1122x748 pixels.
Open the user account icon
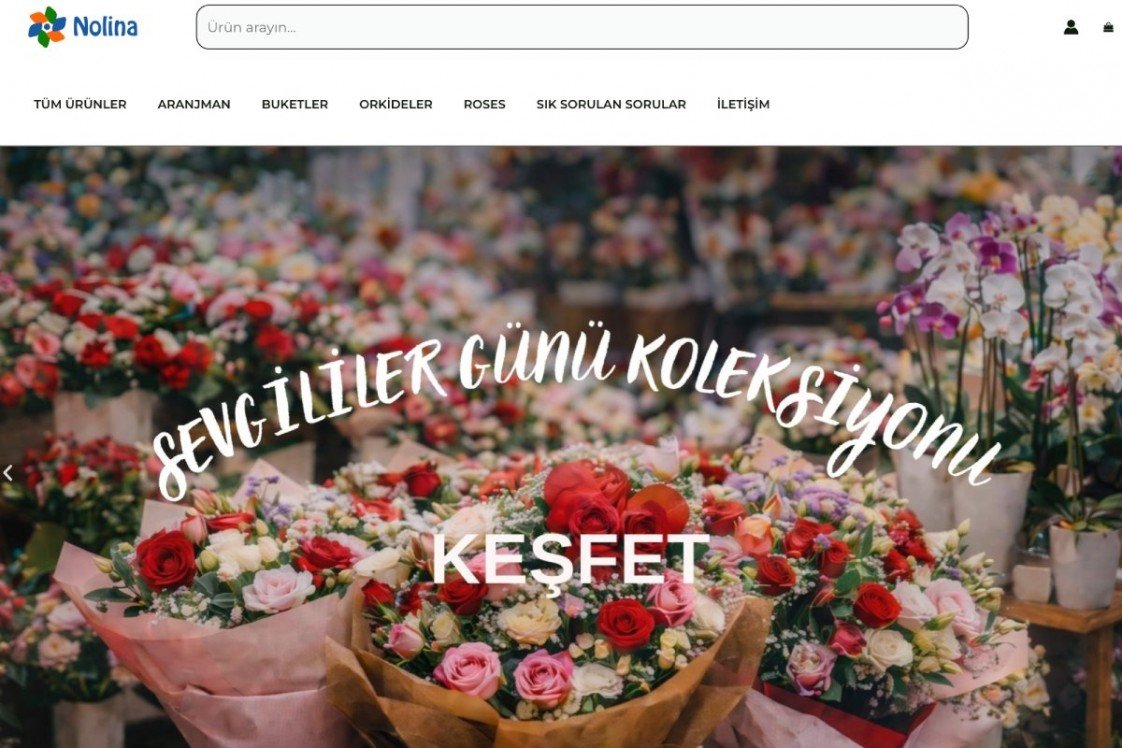[x=1070, y=27]
